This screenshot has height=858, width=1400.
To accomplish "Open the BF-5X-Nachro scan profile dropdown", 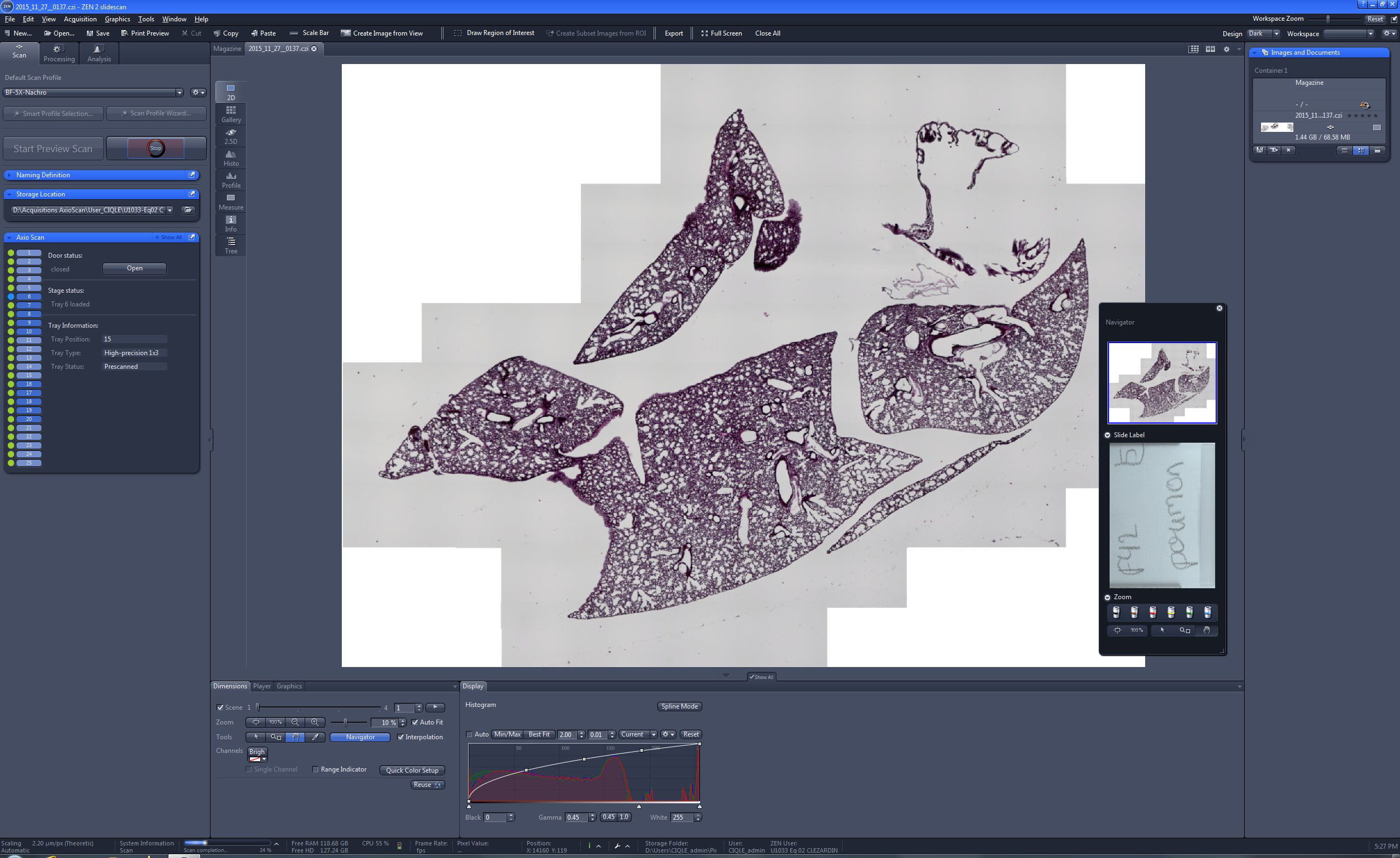I will tap(179, 92).
